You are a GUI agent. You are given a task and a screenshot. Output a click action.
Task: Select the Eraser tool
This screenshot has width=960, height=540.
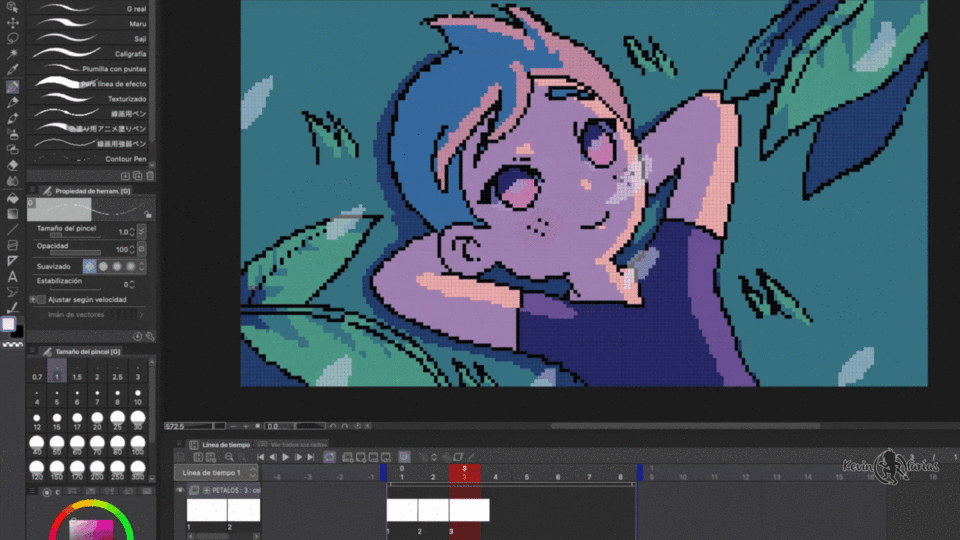(x=12, y=165)
